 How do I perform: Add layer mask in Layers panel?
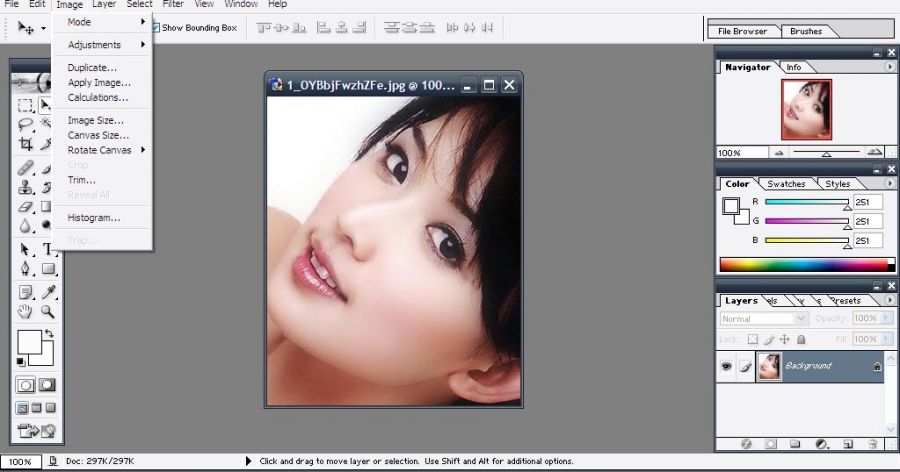(770, 444)
